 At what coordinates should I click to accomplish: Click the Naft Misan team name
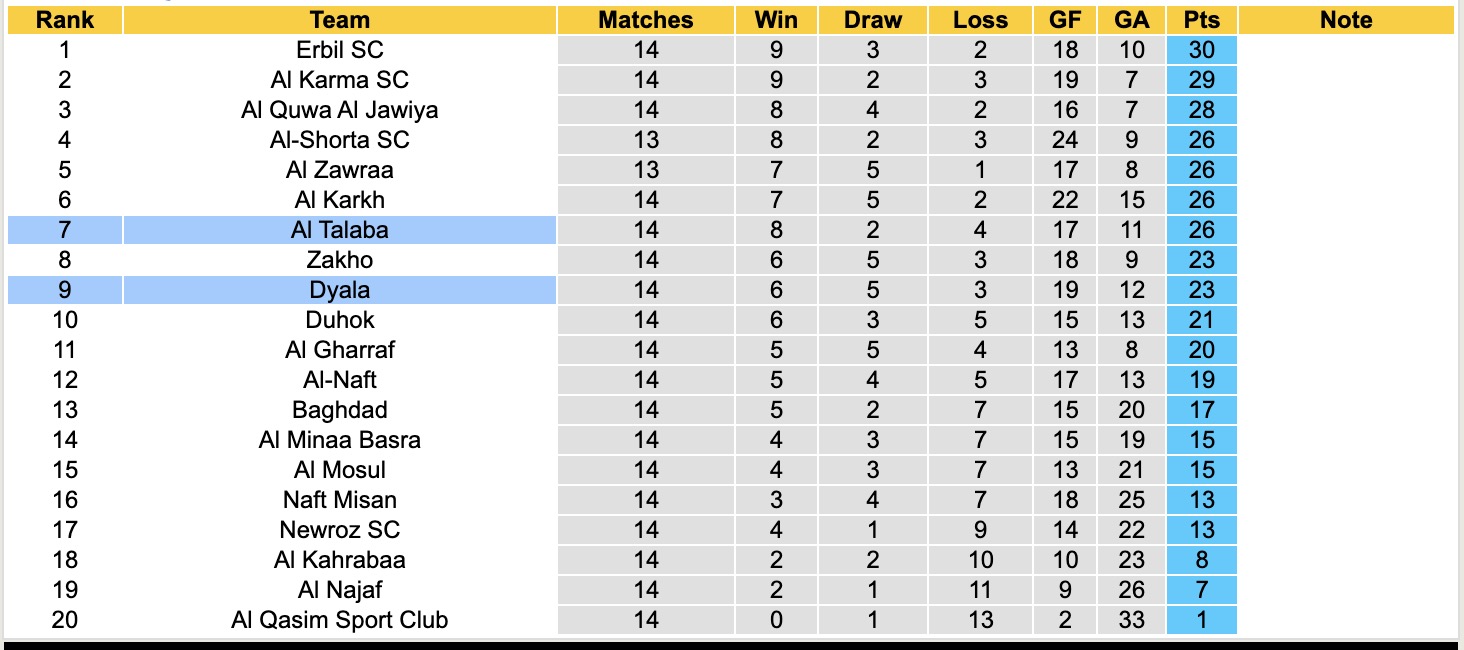(x=340, y=500)
